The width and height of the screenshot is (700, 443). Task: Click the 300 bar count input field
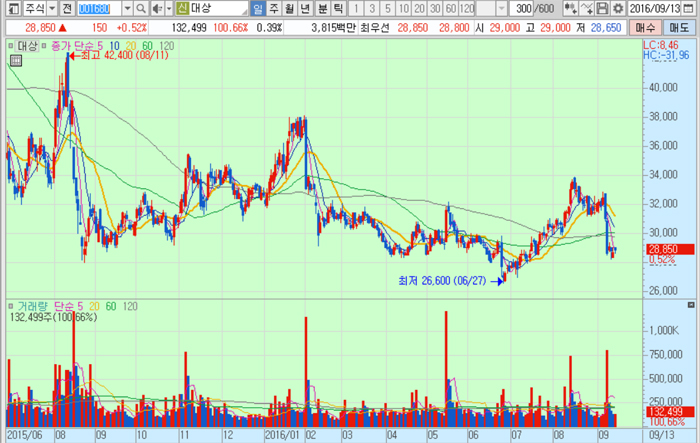(x=523, y=8)
